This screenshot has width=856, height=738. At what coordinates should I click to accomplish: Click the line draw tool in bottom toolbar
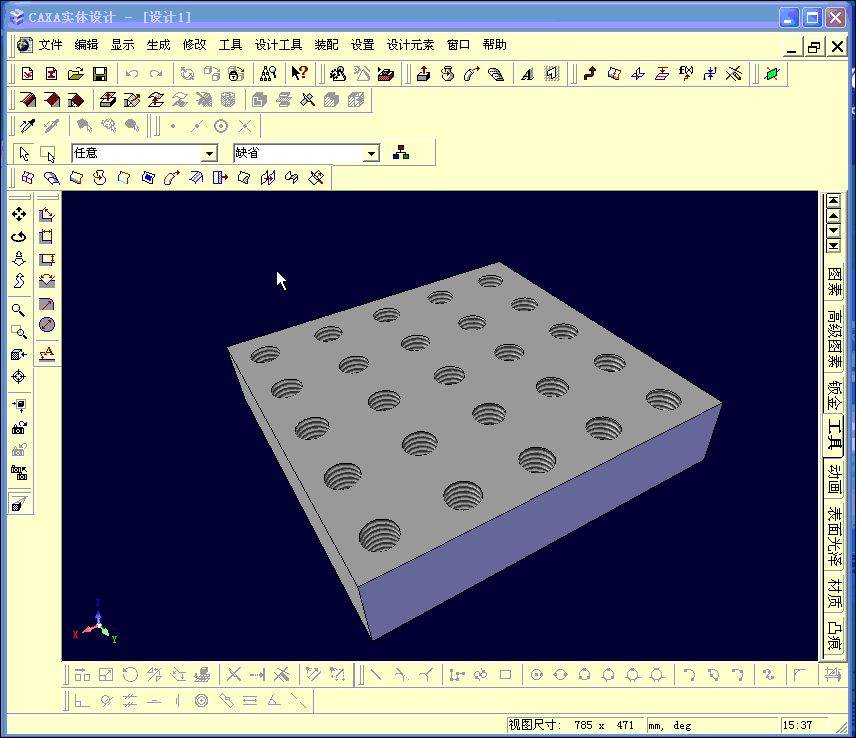[376, 675]
